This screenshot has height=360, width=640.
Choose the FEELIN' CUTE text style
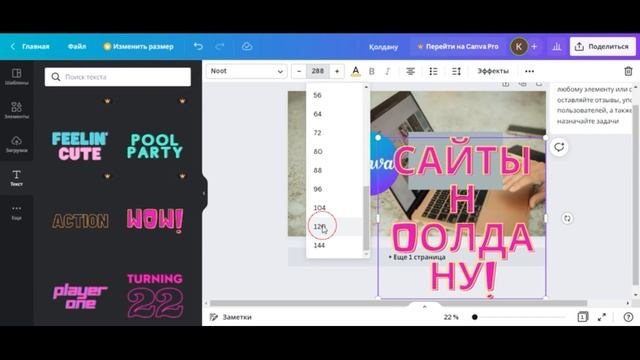pyautogui.click(x=80, y=146)
